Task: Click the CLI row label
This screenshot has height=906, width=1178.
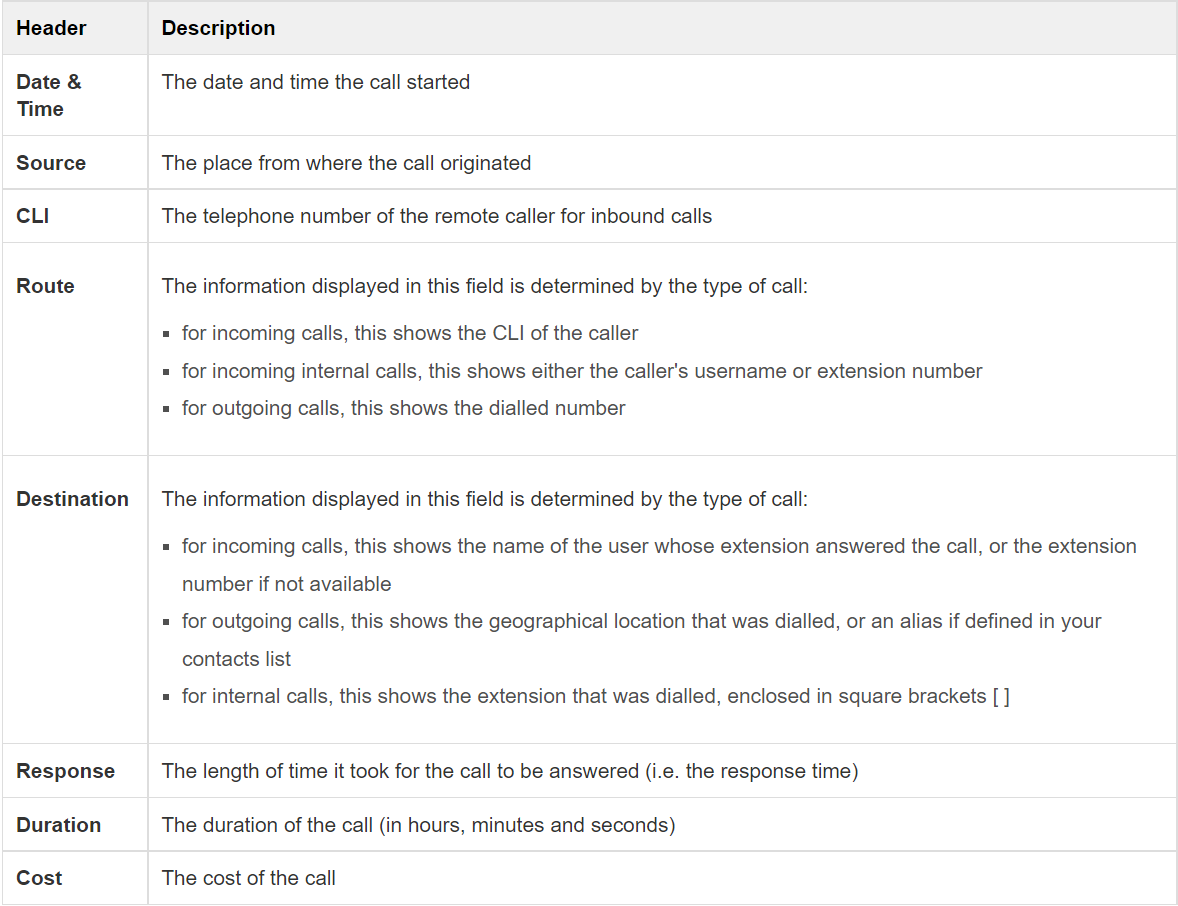Action: tap(33, 216)
